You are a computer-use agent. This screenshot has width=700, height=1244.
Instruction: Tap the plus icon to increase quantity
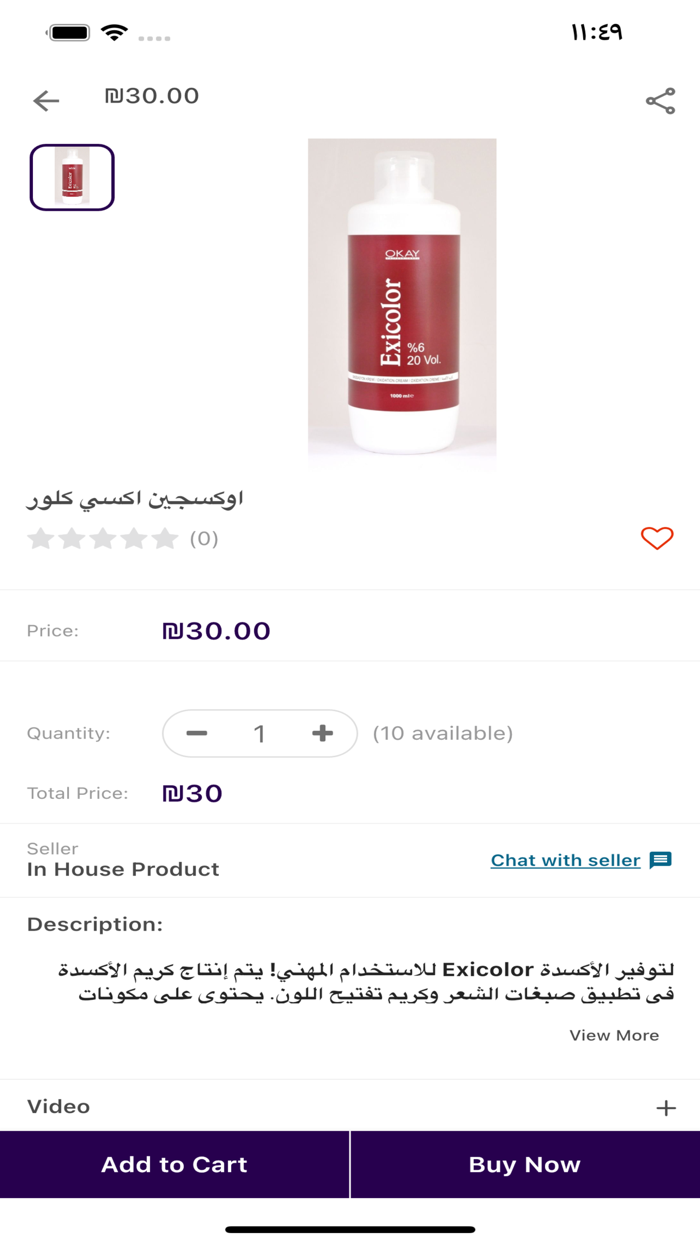tap(322, 733)
